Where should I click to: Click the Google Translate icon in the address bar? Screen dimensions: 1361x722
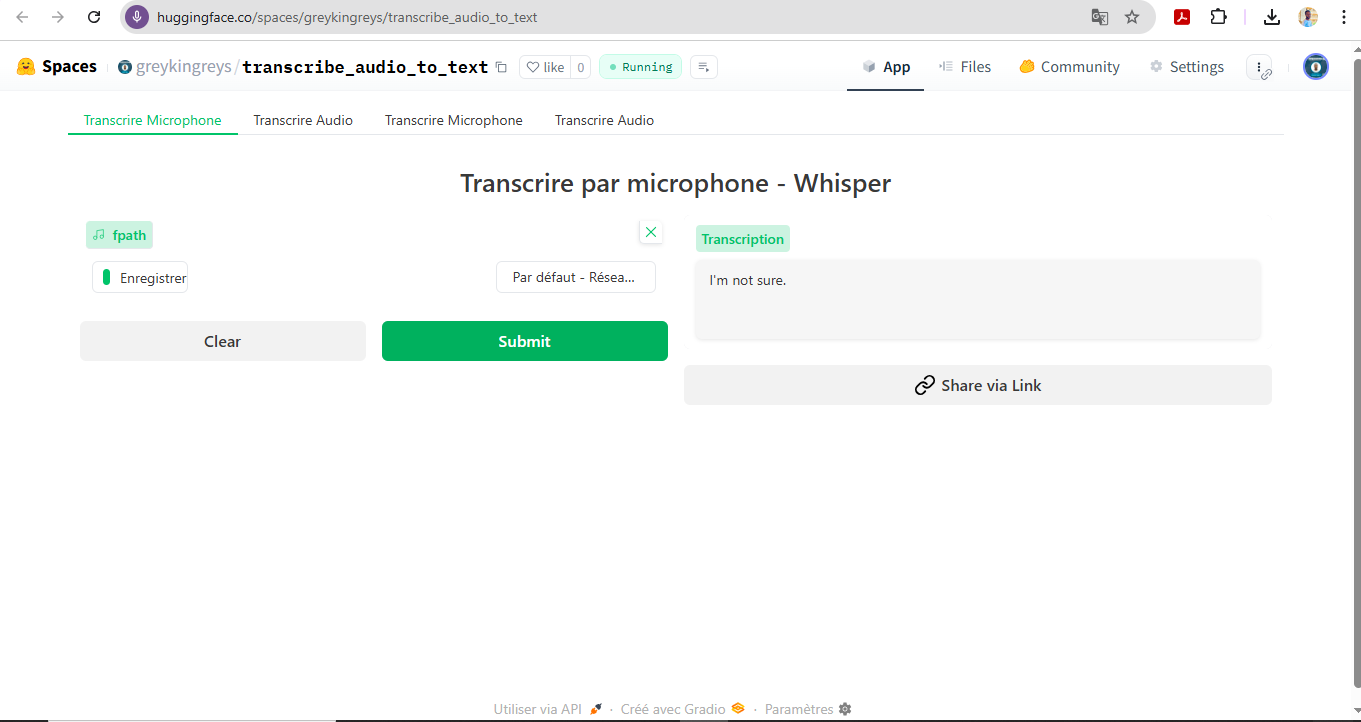coord(1100,17)
